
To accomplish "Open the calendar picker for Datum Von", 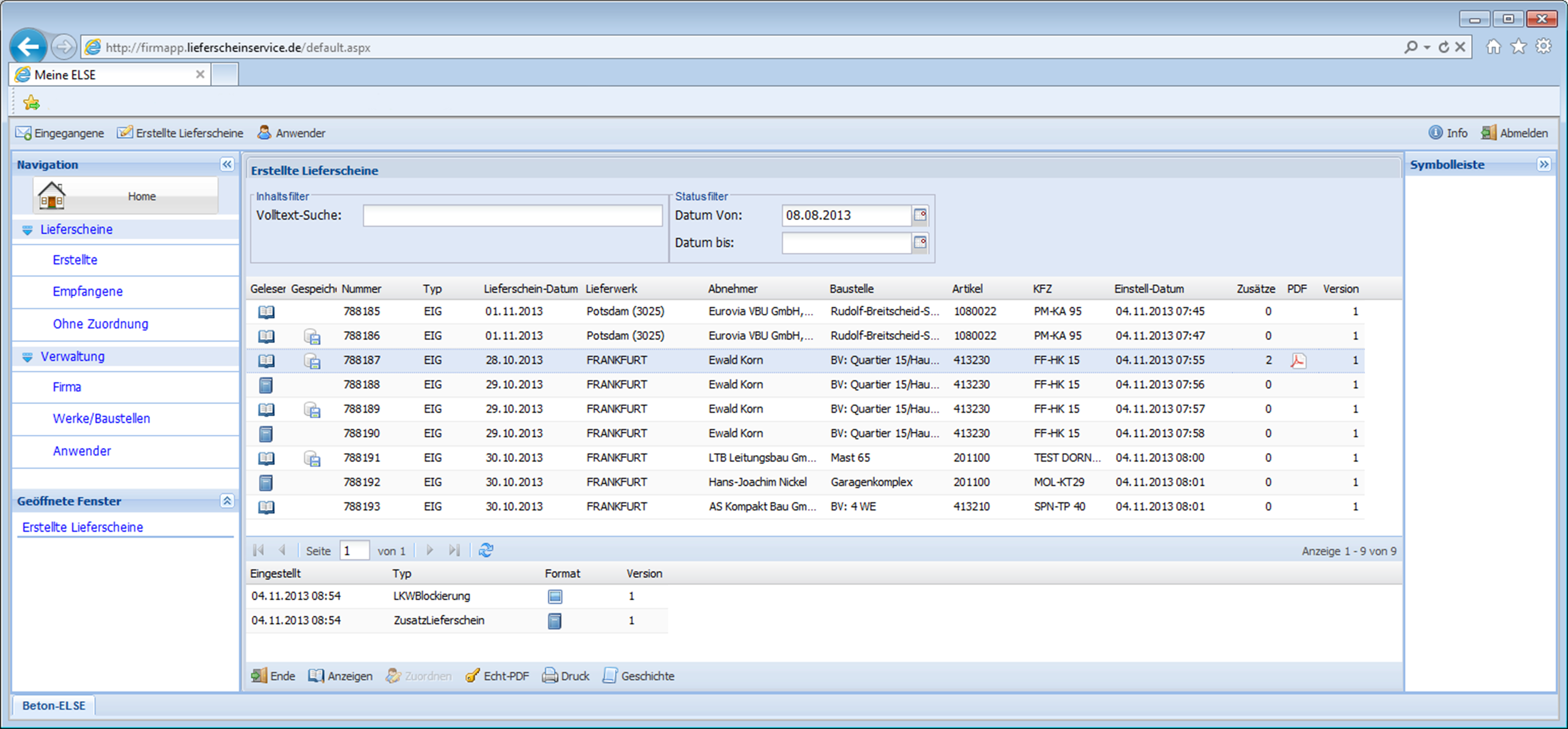I will click(x=920, y=216).
